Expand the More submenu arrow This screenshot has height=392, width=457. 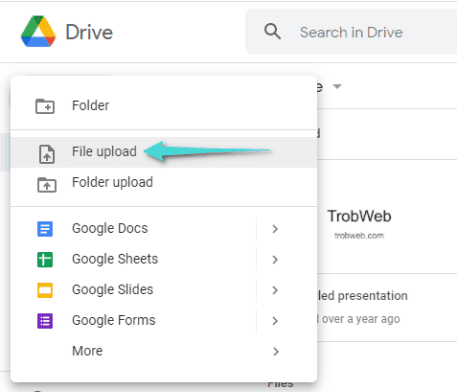[276, 351]
